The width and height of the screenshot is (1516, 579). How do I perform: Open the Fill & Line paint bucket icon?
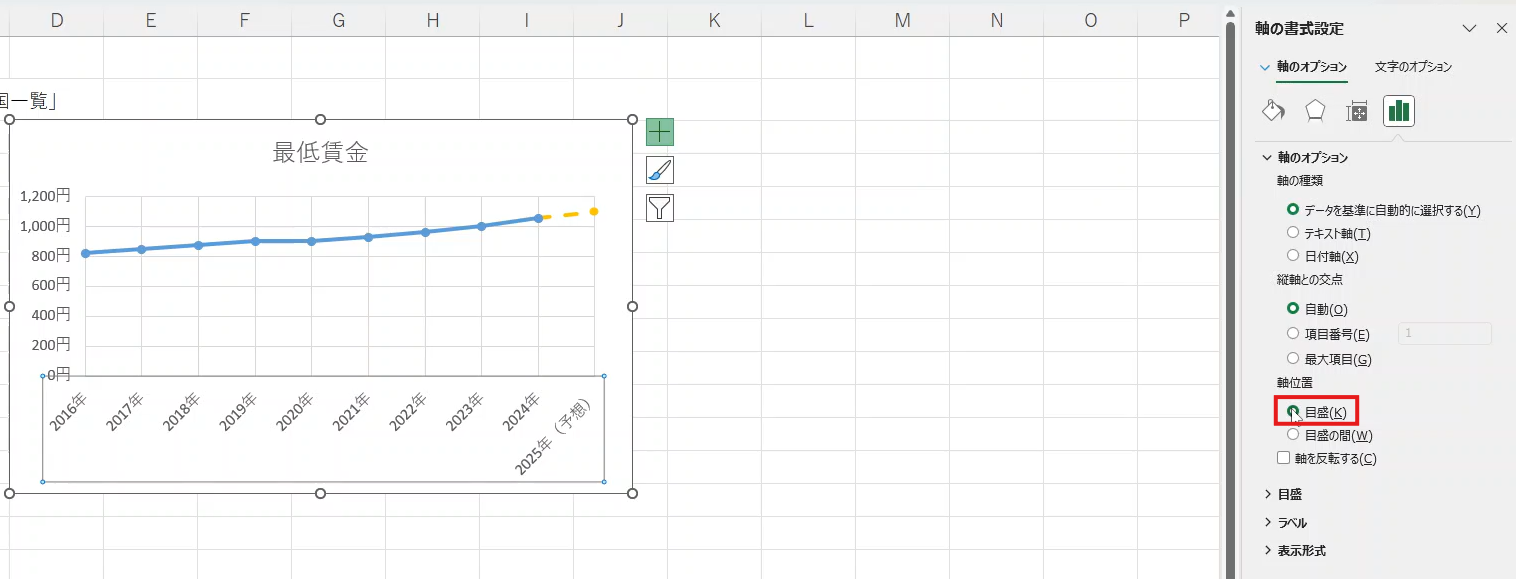(x=1273, y=111)
